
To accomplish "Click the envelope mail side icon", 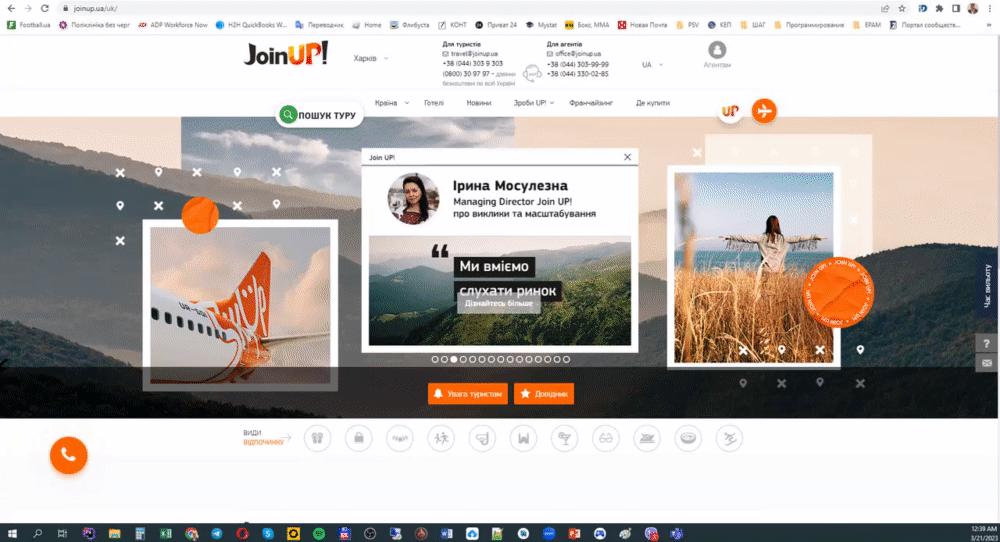I will [x=987, y=363].
